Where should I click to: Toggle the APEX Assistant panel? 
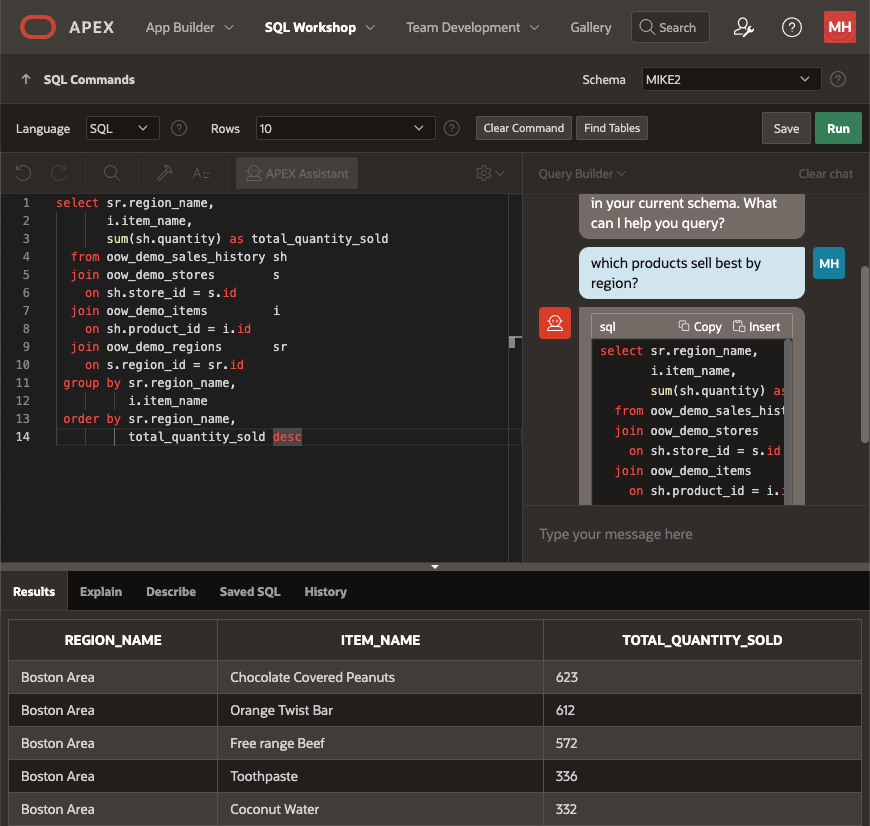pyautogui.click(x=297, y=173)
